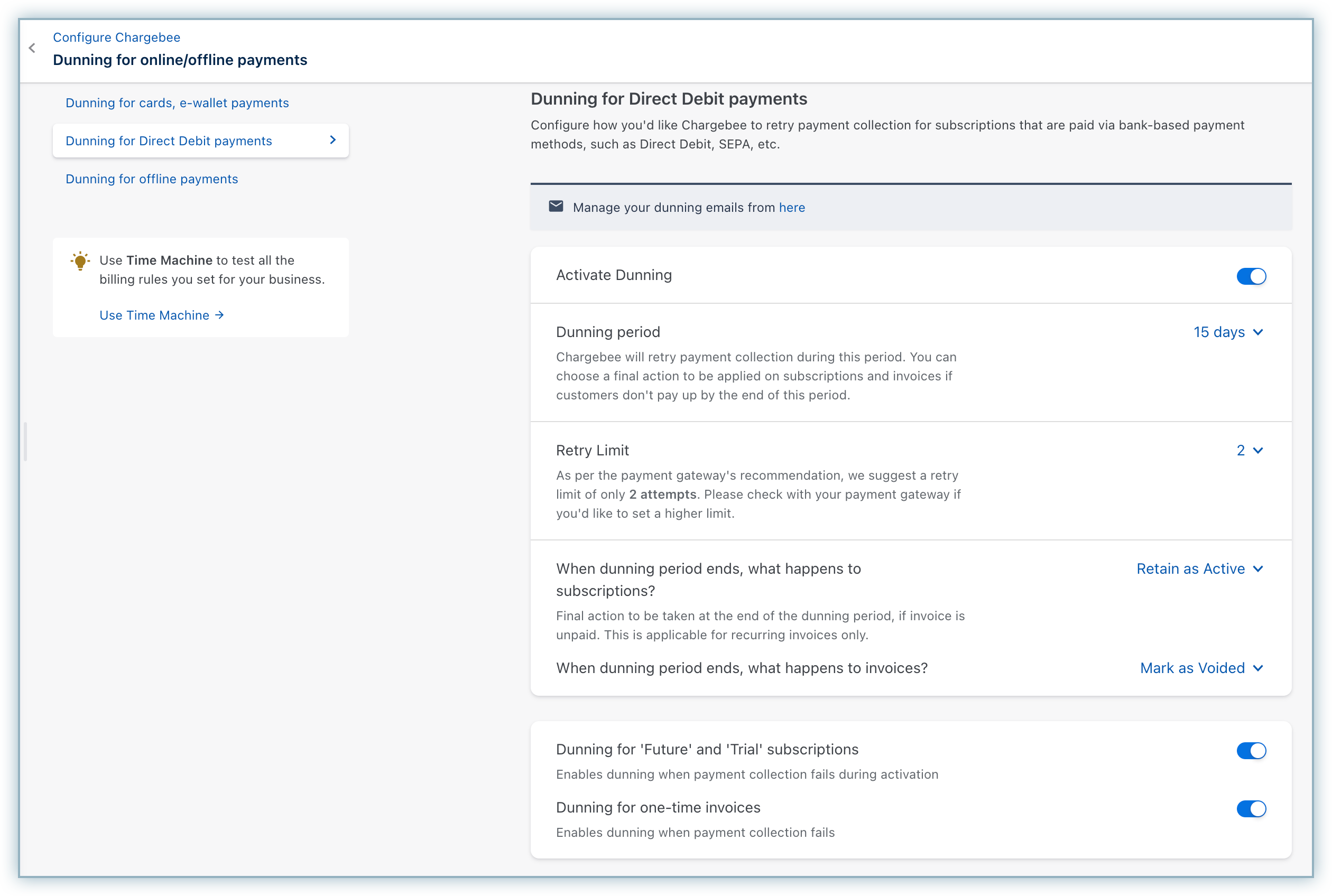The width and height of the screenshot is (1332, 896).
Task: Click 'what happens to subscriptions?' question text
Action: click(708, 580)
